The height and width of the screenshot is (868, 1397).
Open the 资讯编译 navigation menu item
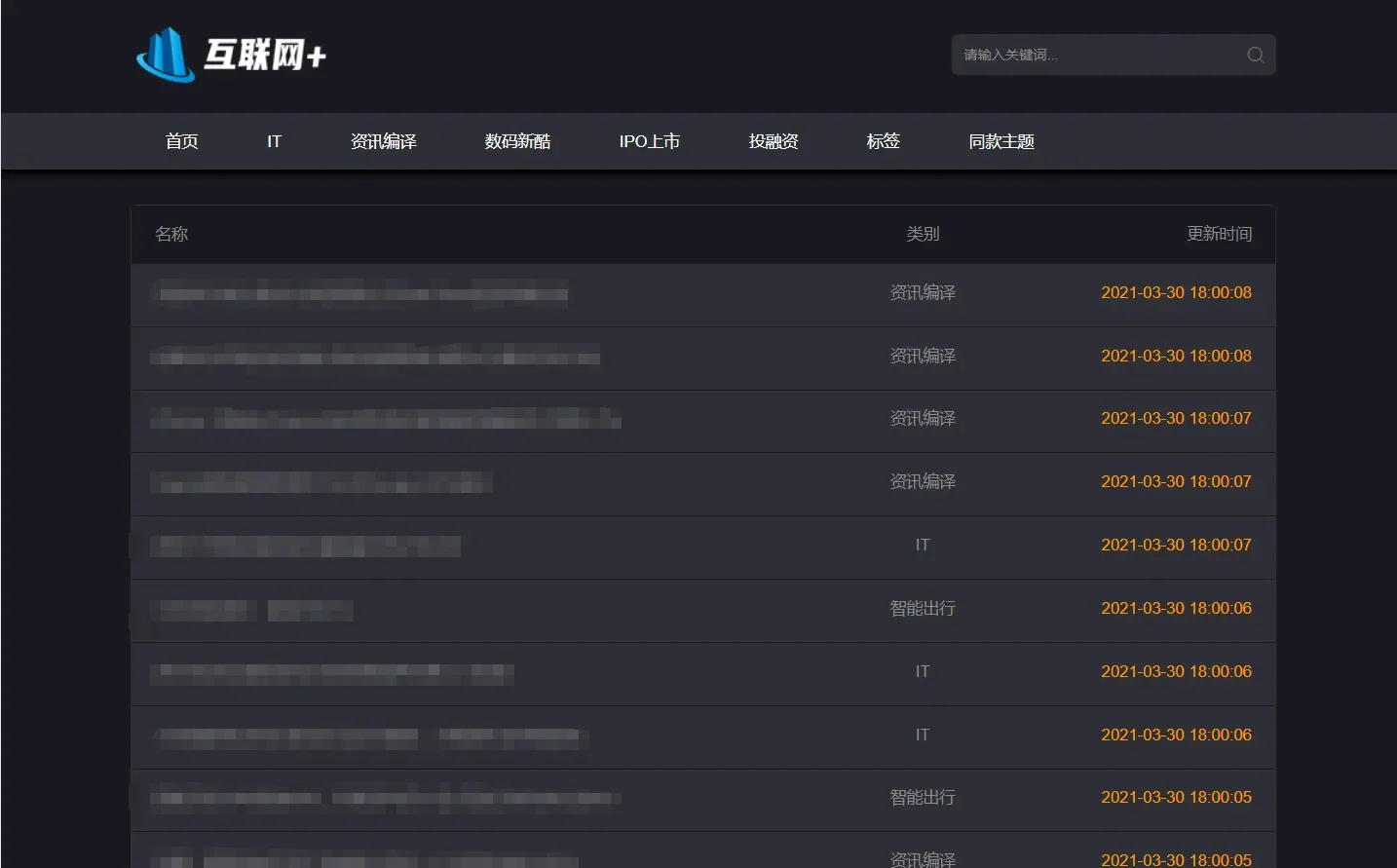383,141
